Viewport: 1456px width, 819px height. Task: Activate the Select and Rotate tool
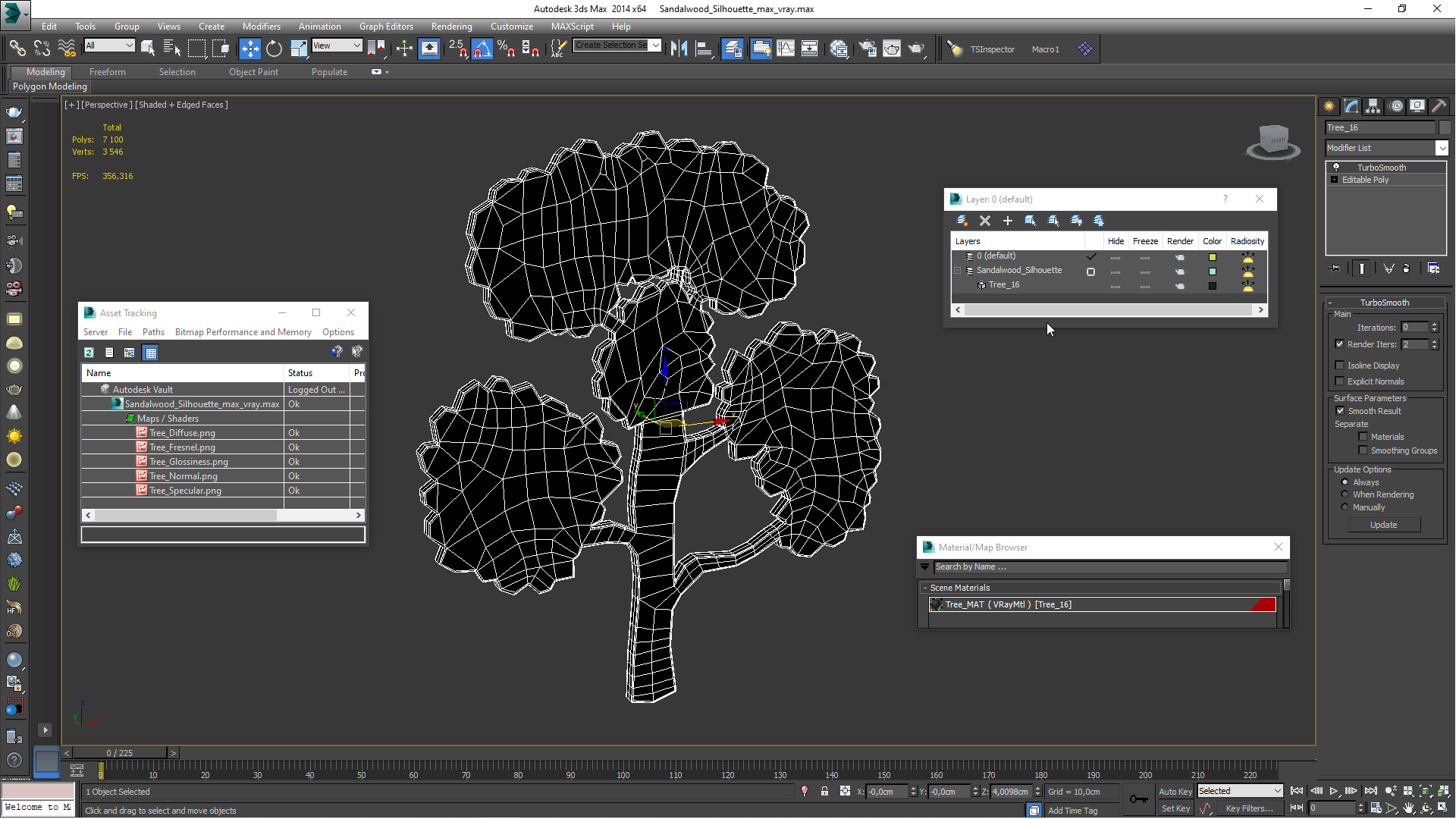274,49
